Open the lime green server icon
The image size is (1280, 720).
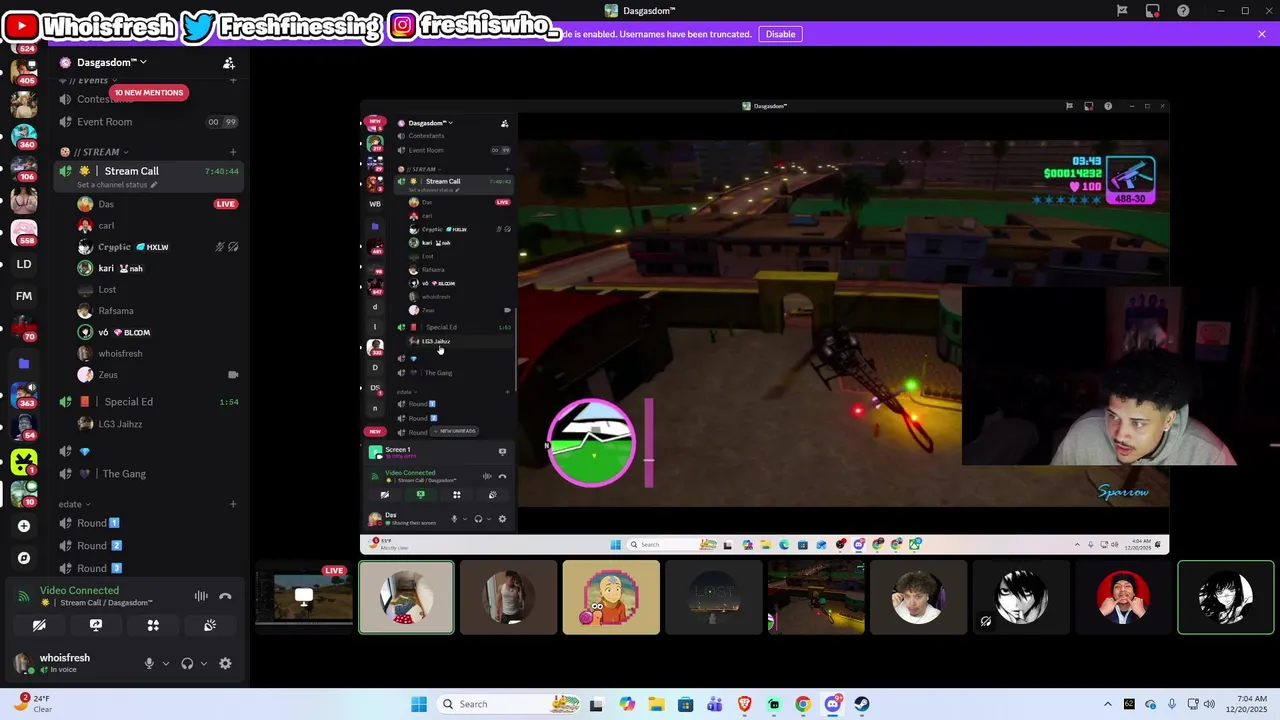[x=24, y=461]
